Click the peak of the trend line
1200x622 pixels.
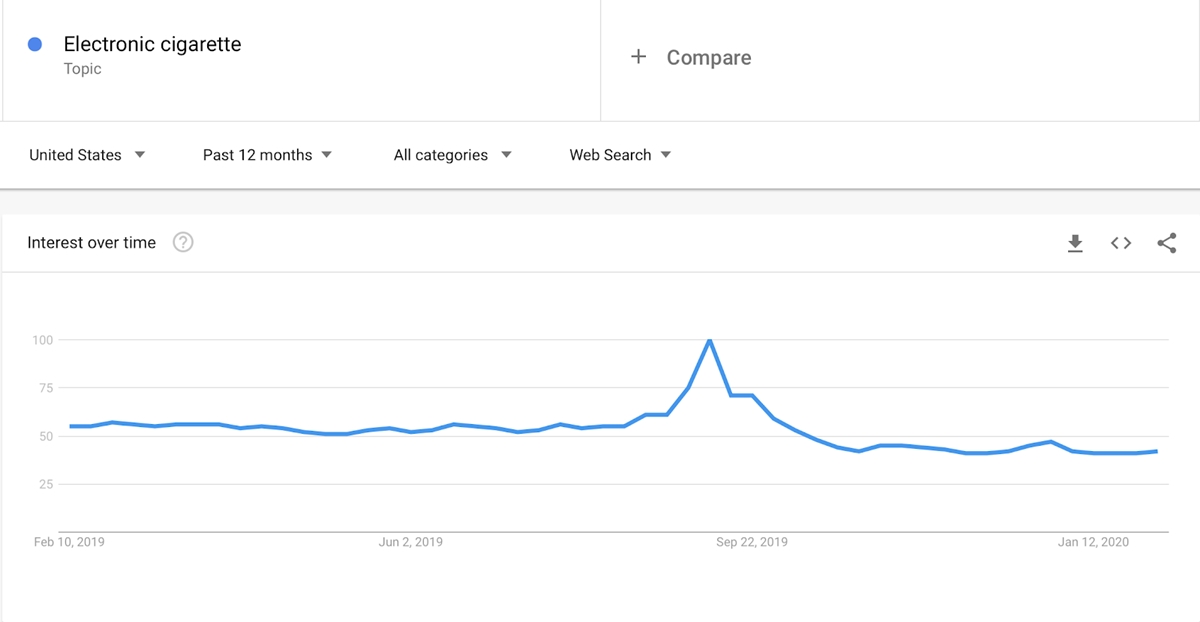pos(709,341)
